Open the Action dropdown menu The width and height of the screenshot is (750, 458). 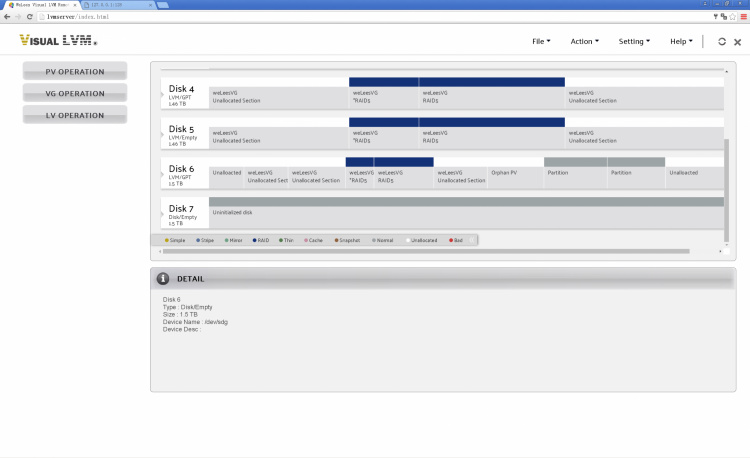click(584, 42)
